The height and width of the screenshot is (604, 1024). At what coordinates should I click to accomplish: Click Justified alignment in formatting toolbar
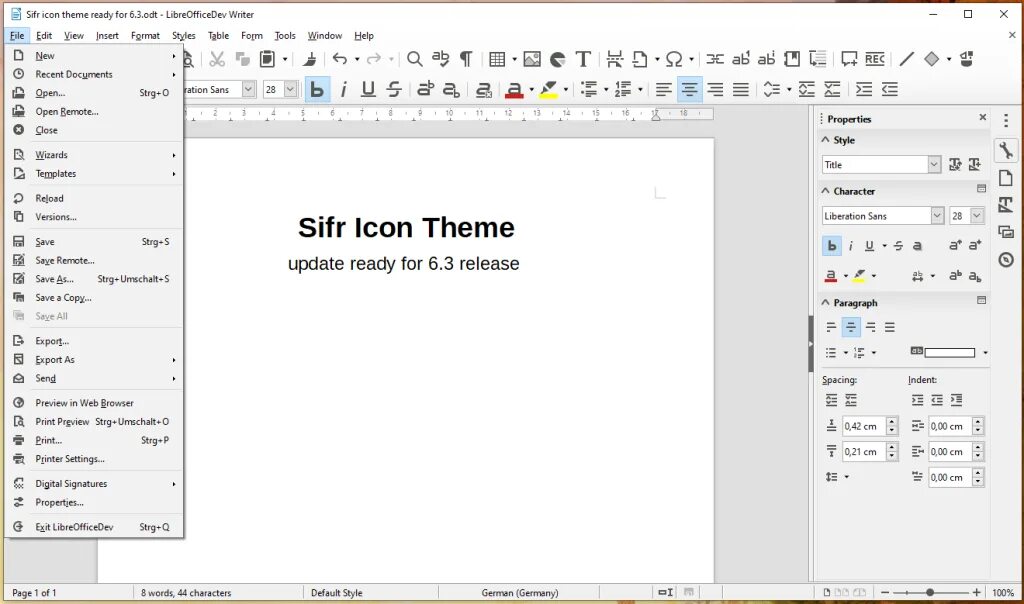coord(741,89)
